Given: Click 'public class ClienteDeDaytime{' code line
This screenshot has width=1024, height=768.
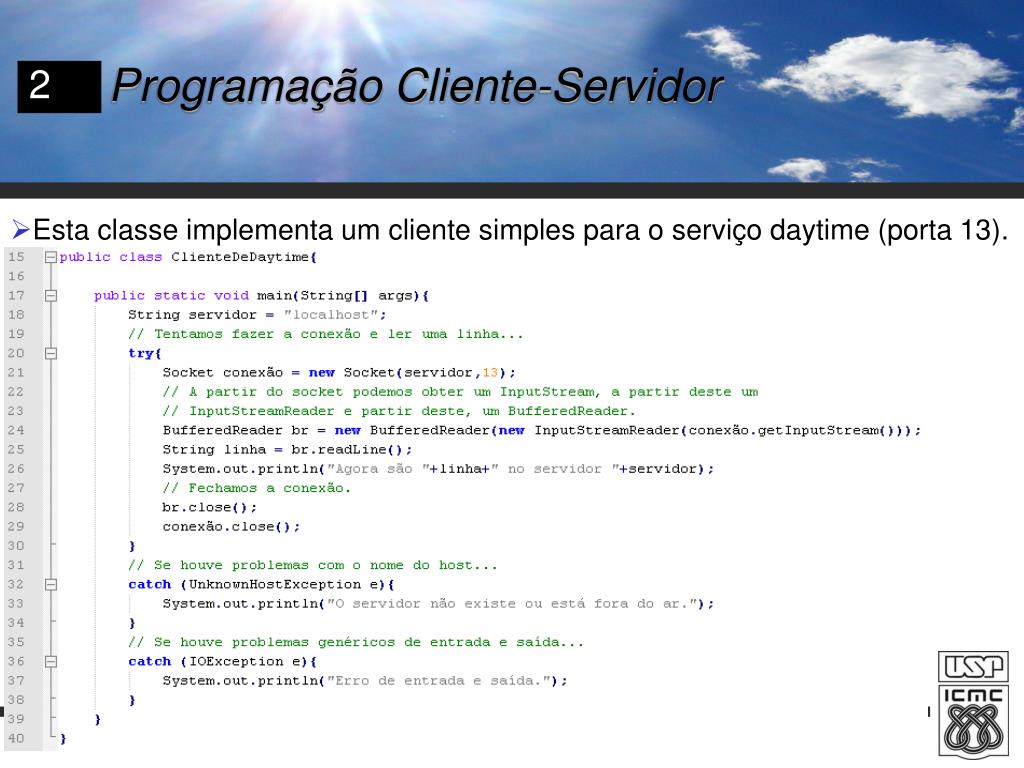Looking at the screenshot, I should [x=188, y=257].
